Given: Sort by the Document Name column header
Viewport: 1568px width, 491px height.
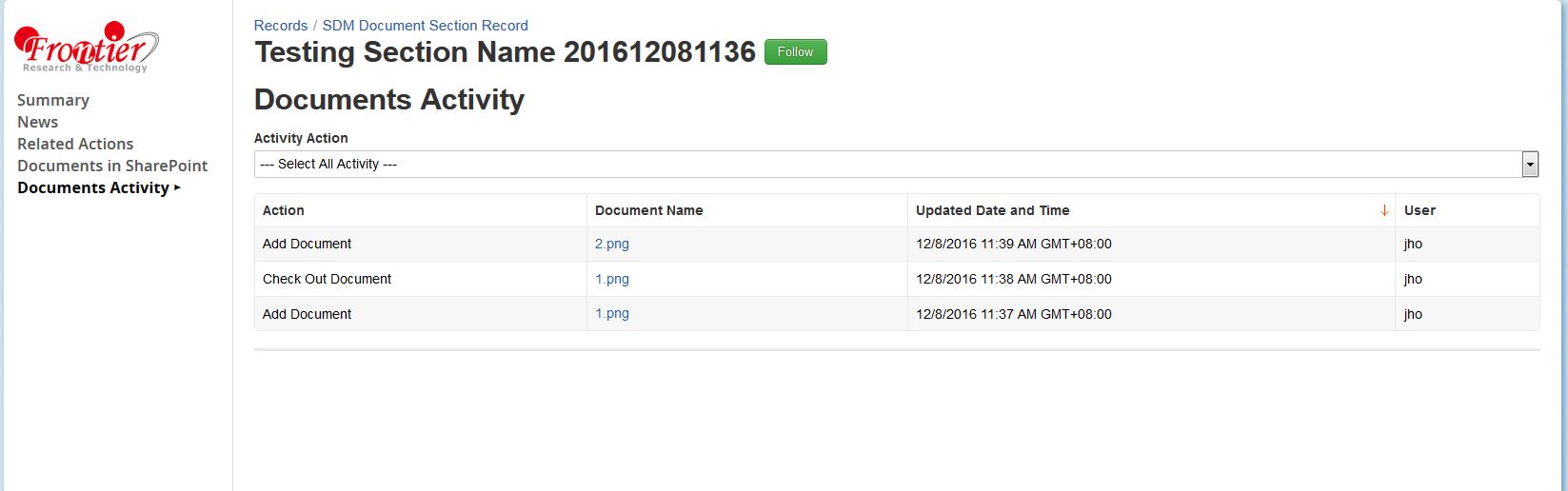Looking at the screenshot, I should (x=649, y=210).
